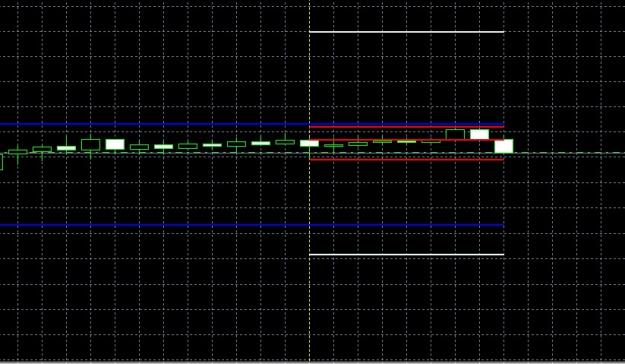Select the lower white horizontal line
This screenshot has width=625, height=364.
coord(407,254)
